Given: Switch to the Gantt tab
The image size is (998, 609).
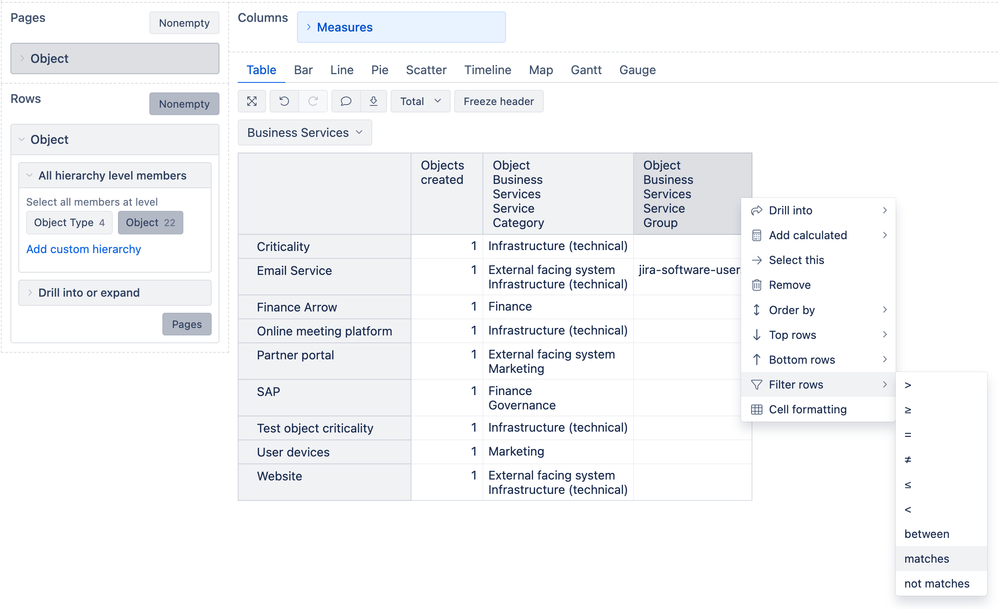Looking at the screenshot, I should [586, 70].
